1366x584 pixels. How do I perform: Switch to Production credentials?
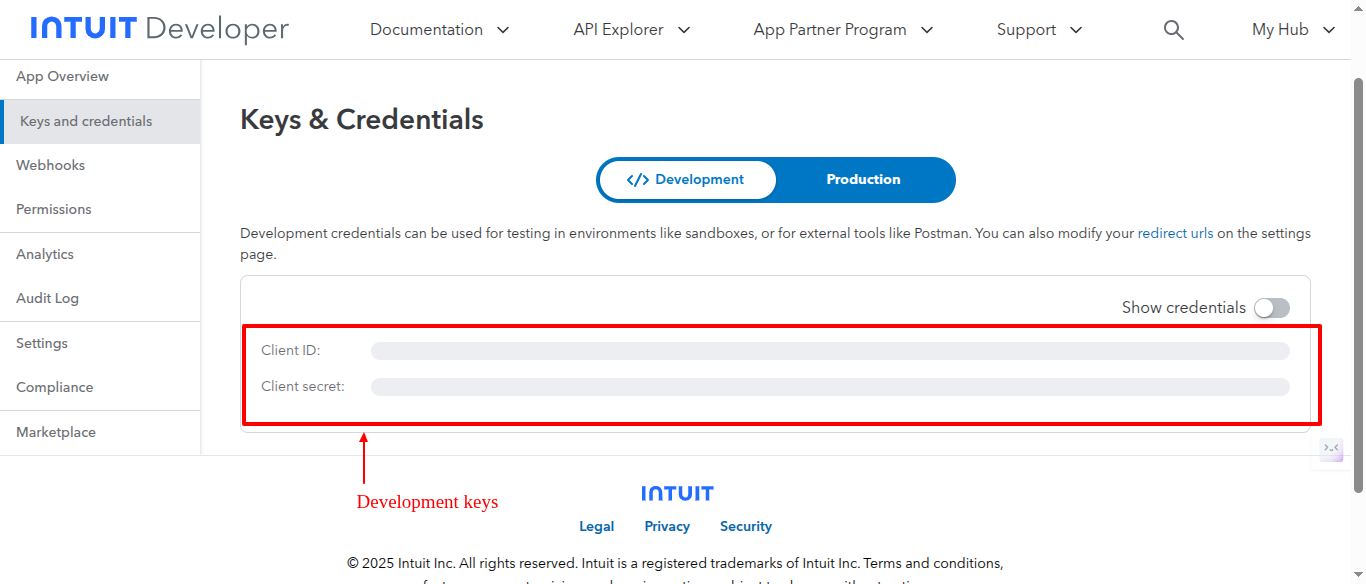[x=863, y=180]
